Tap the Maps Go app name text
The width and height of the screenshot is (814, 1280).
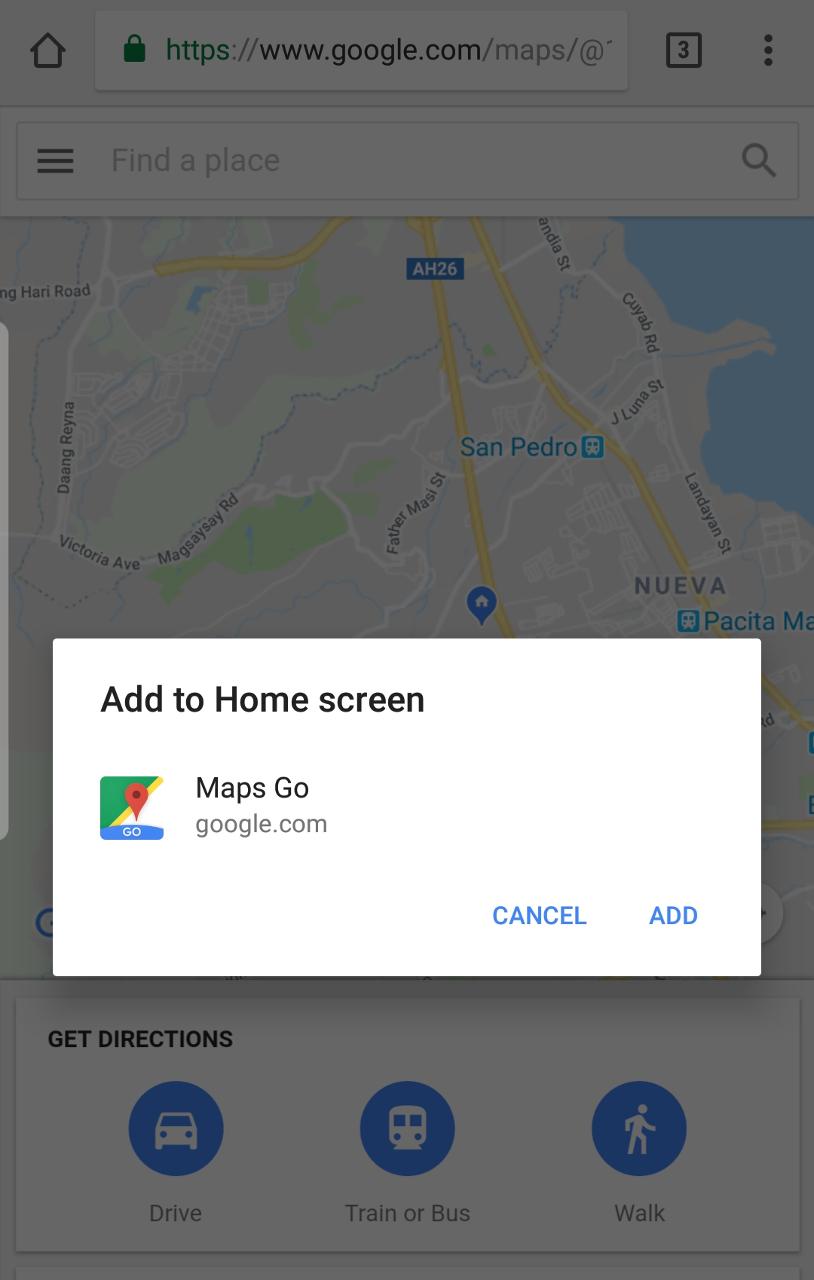[252, 788]
